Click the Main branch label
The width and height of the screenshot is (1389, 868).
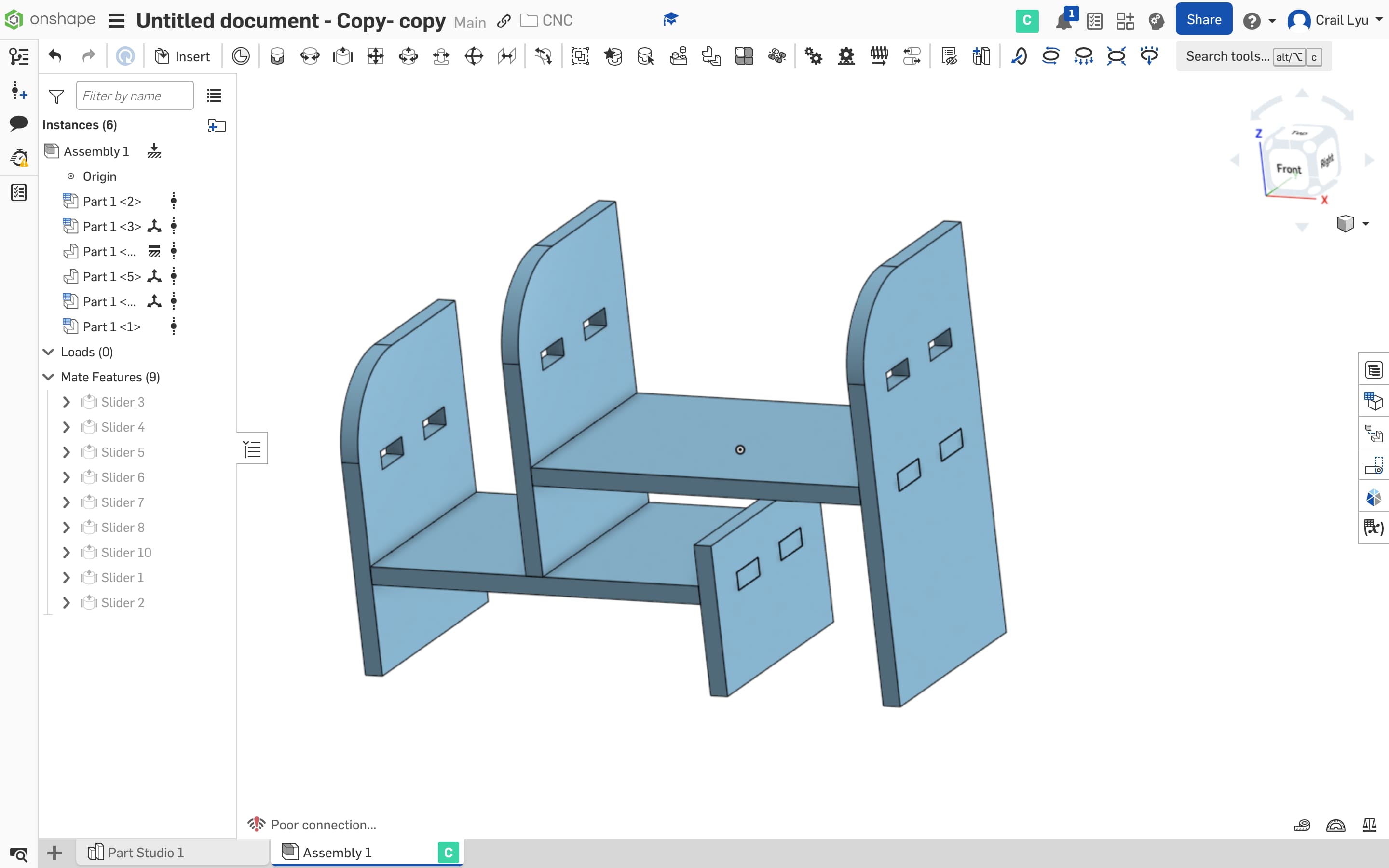click(x=469, y=22)
